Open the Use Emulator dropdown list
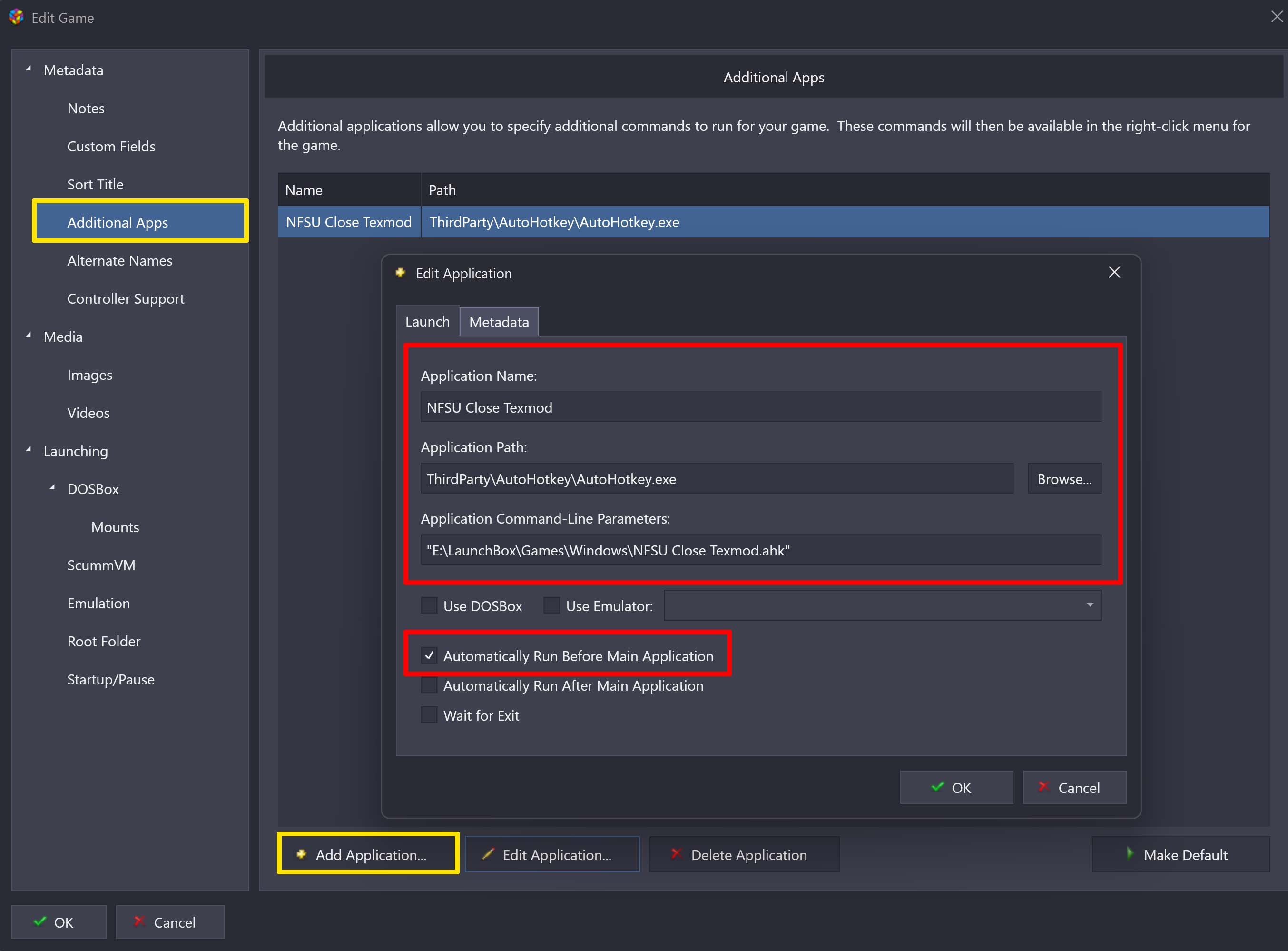Screen dimensions: 1288x951 tap(1090, 605)
